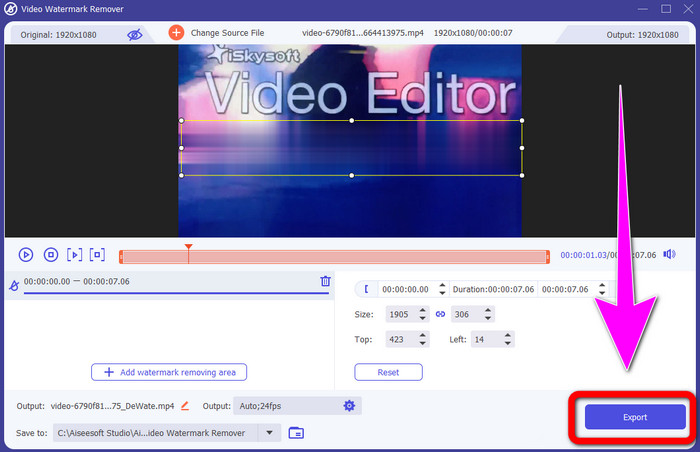This screenshot has height=452, width=700.
Task: Select the top-left handle of removal box
Action: [x=181, y=121]
